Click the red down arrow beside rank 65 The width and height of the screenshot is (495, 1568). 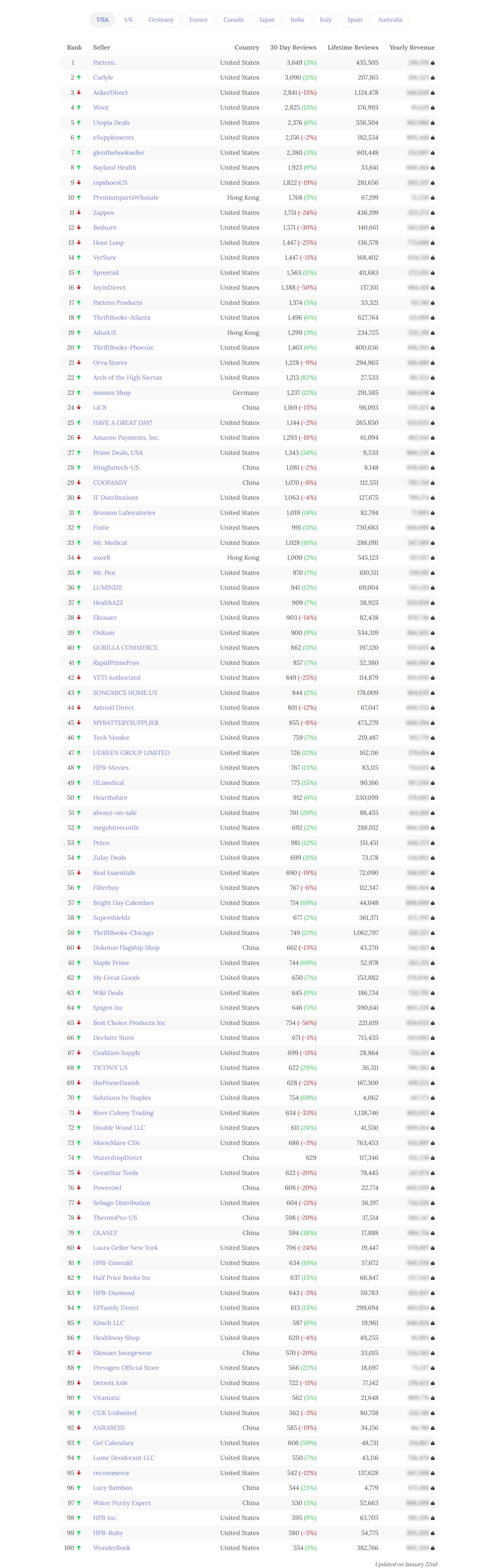(79, 1023)
